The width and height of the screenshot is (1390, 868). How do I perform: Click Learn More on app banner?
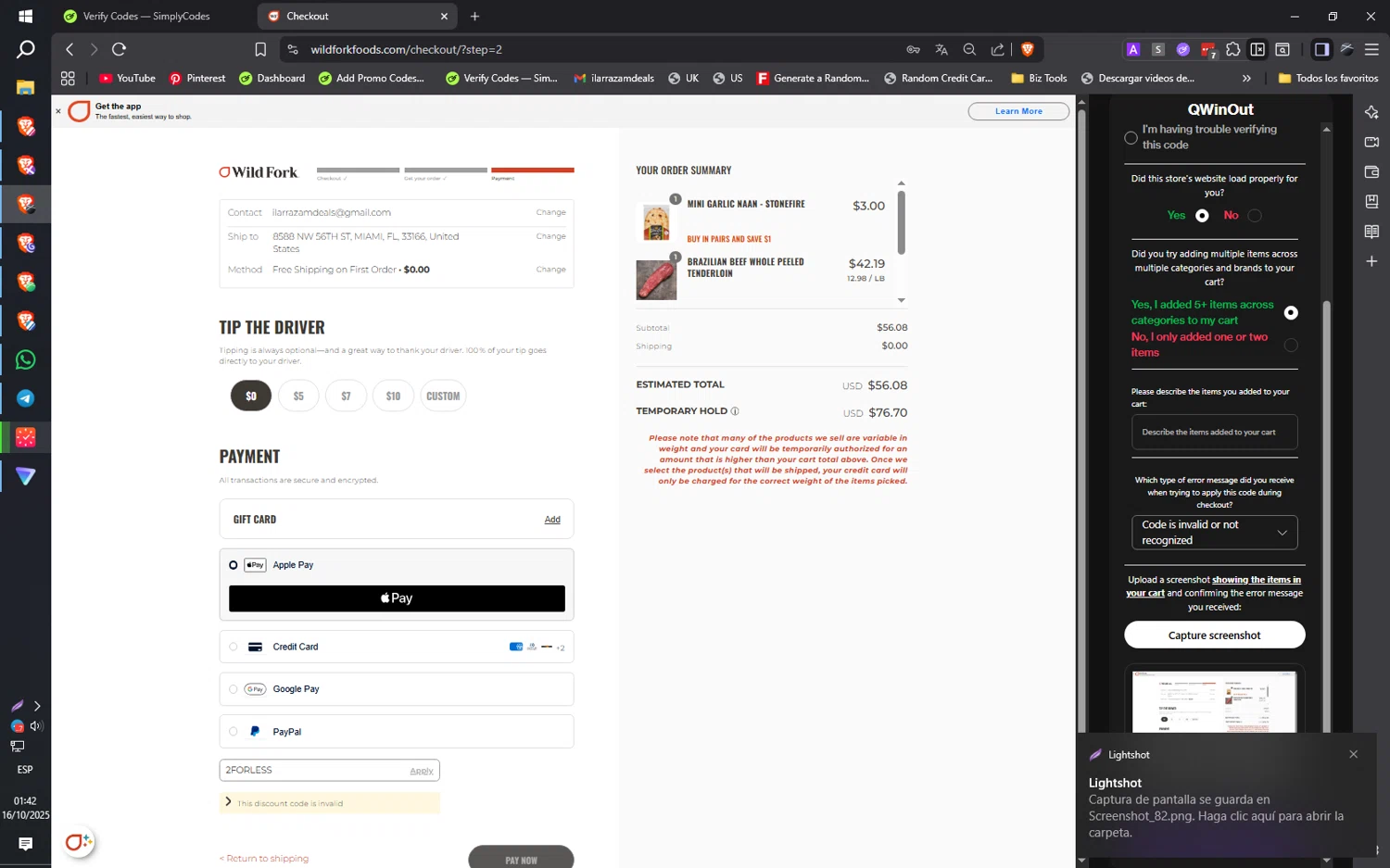1018,111
